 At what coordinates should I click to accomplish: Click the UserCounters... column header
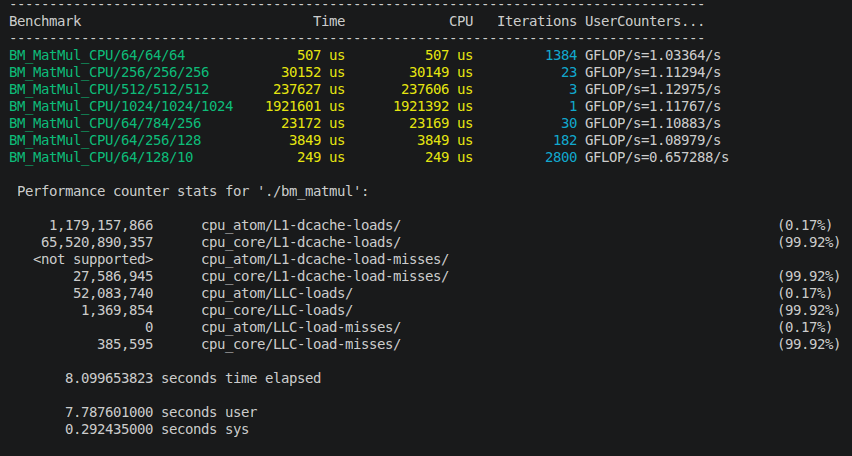point(644,21)
